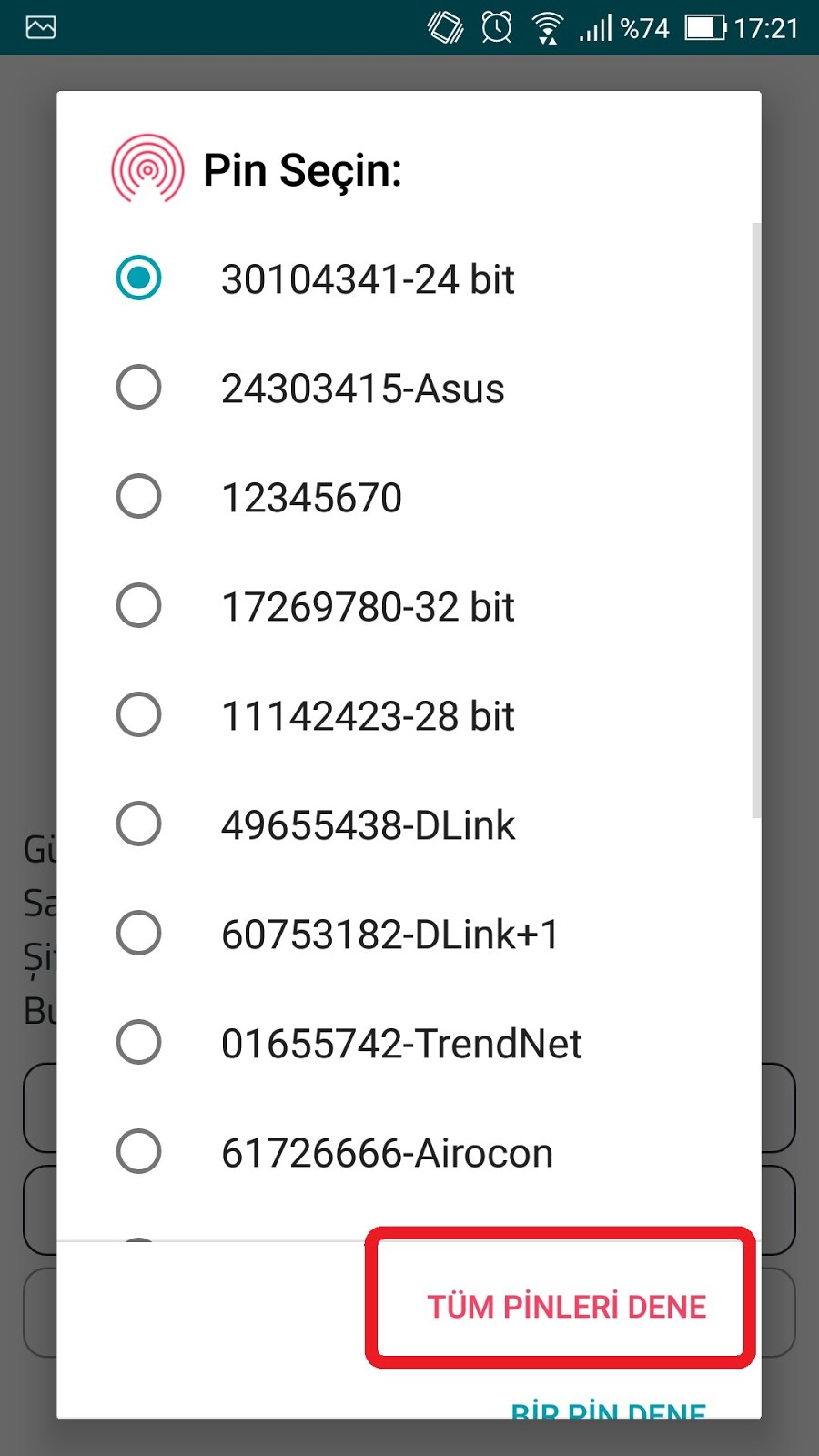819x1456 pixels.
Task: Select the 30104341-24 bit pin
Action: 139,278
